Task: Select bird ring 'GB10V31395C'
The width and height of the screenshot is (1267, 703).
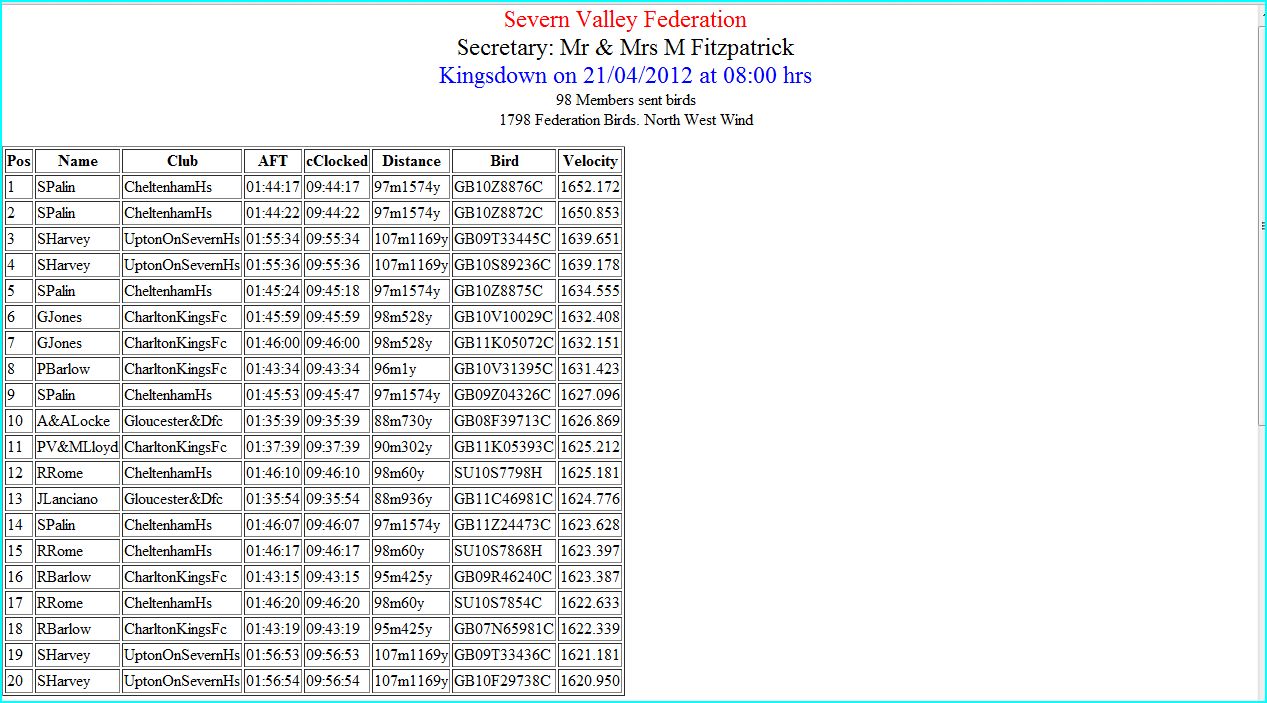Action: click(505, 369)
